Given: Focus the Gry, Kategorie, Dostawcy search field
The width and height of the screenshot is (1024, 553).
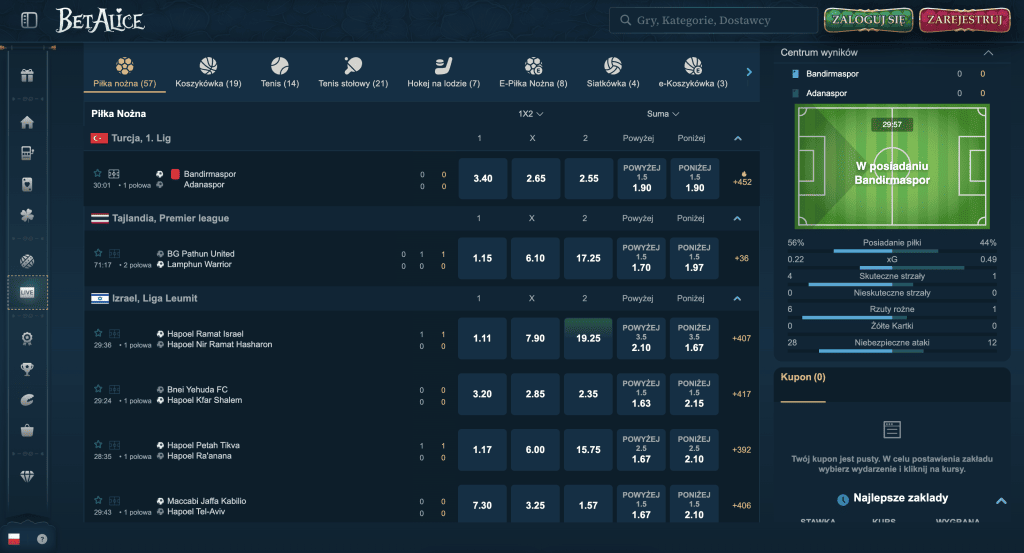Looking at the screenshot, I should tap(713, 20).
